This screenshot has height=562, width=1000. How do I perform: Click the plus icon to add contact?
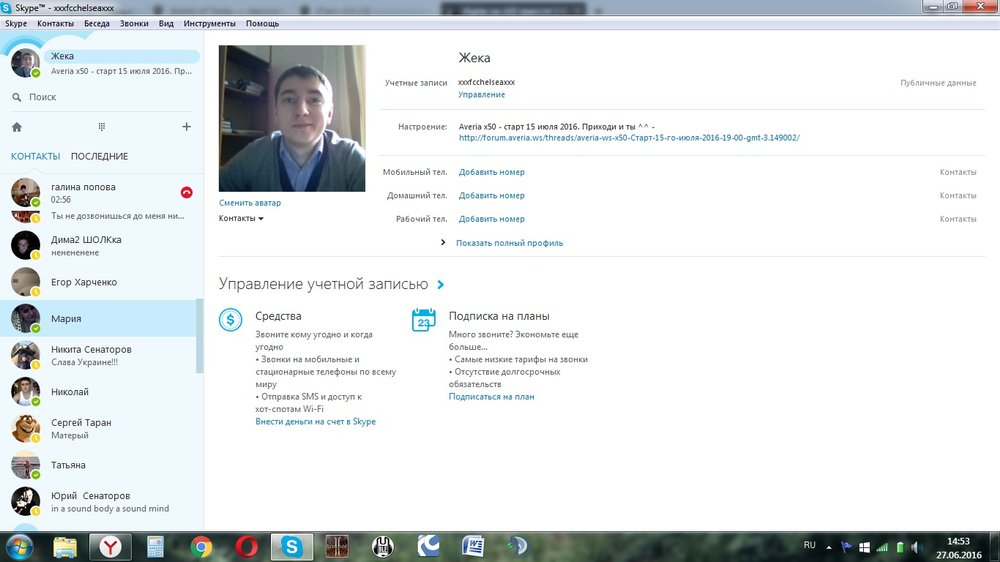[186, 127]
